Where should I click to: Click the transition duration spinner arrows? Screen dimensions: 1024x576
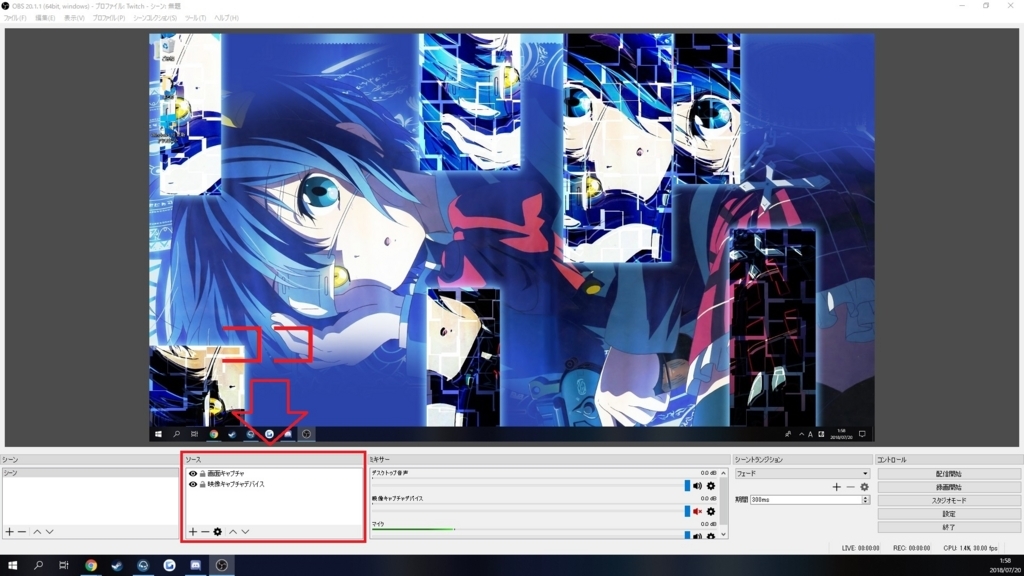coord(865,500)
